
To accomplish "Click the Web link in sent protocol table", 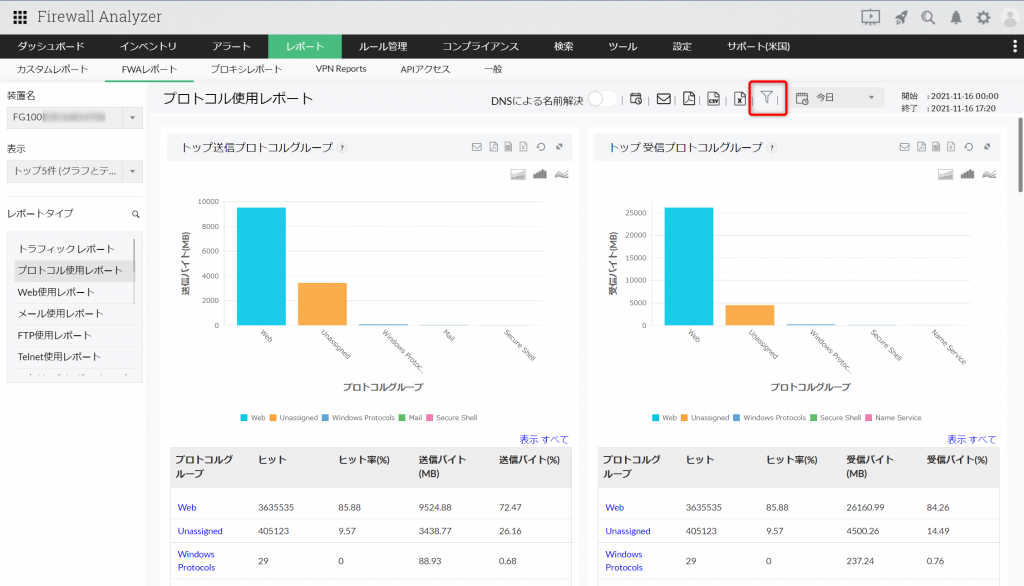I will (186, 507).
